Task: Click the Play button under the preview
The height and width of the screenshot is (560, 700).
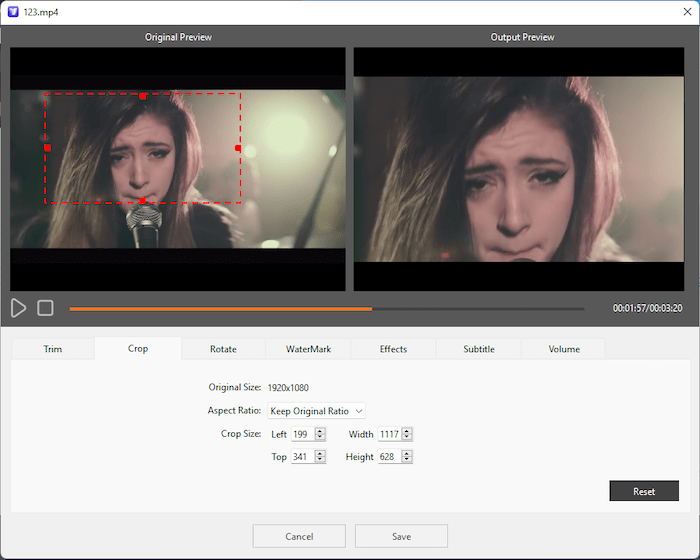Action: pos(18,308)
